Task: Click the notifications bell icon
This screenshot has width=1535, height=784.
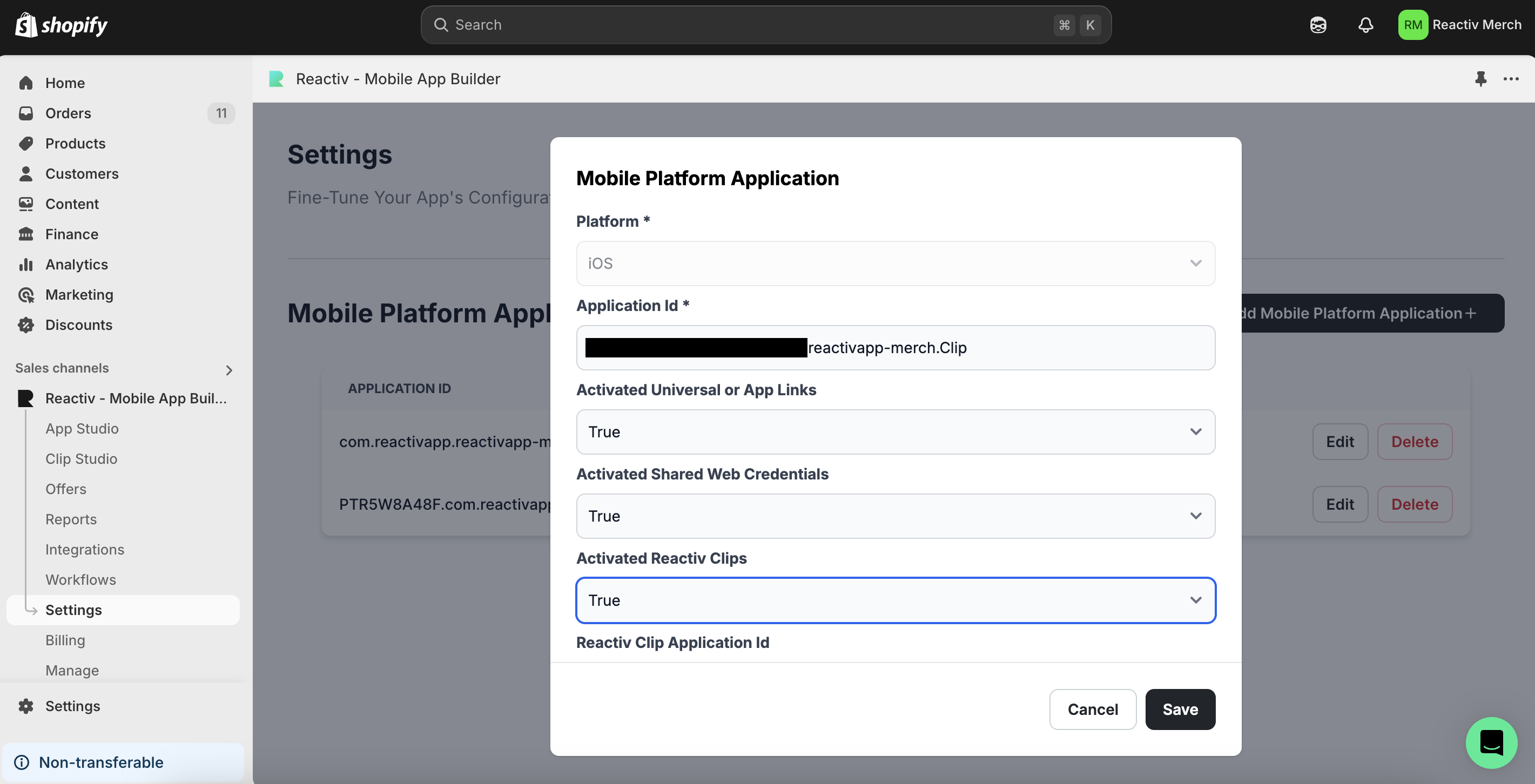Action: pos(1365,25)
